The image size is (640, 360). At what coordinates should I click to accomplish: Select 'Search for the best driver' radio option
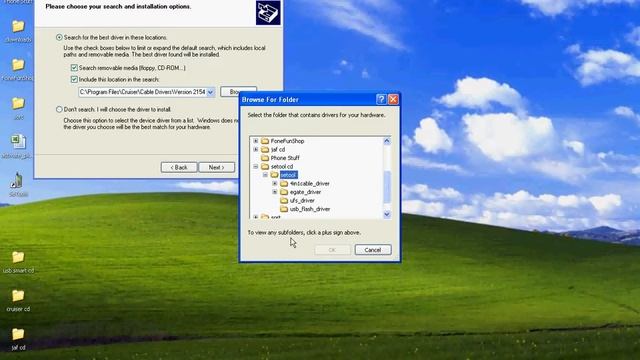[x=59, y=38]
